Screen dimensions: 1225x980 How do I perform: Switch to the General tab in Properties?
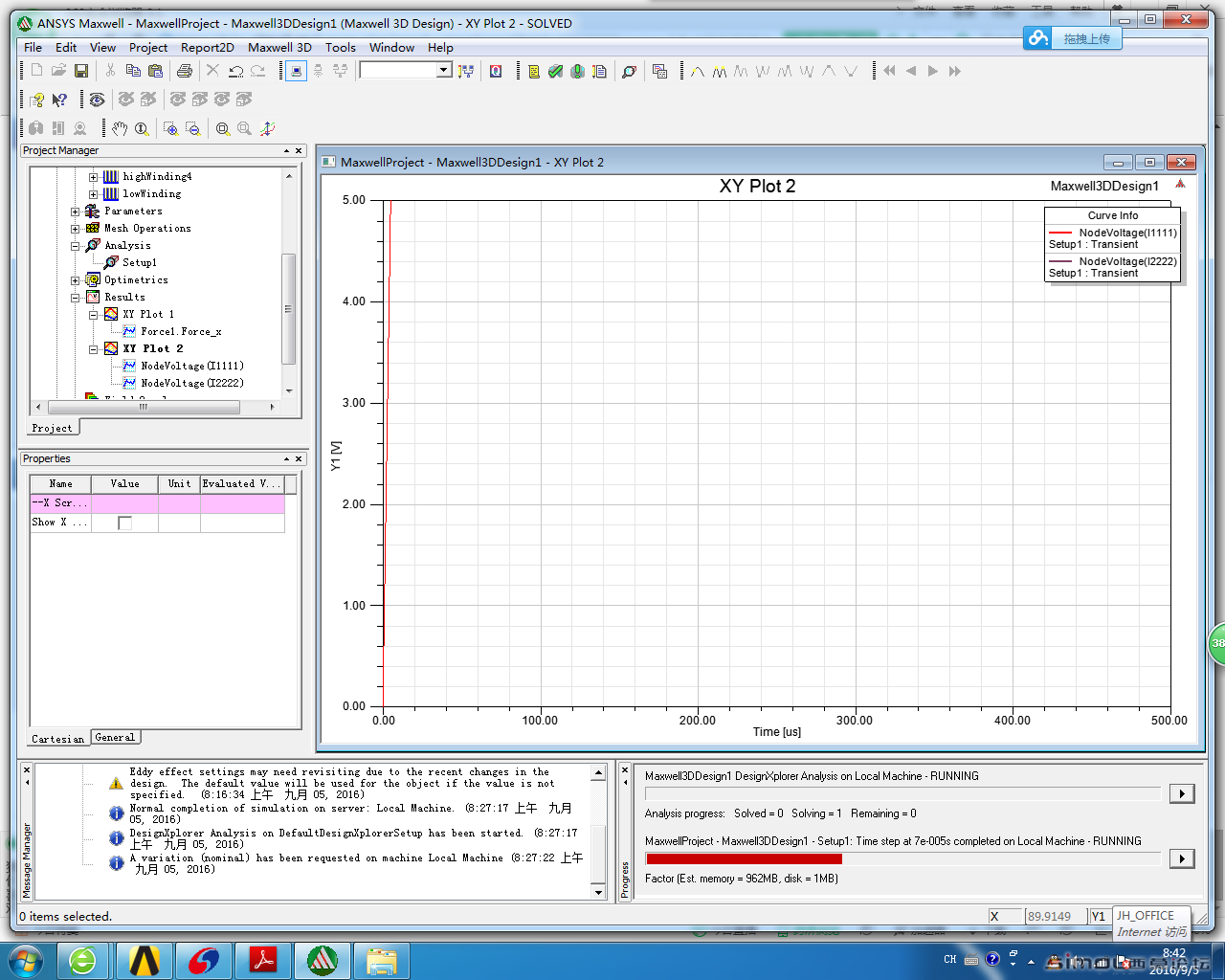(115, 737)
